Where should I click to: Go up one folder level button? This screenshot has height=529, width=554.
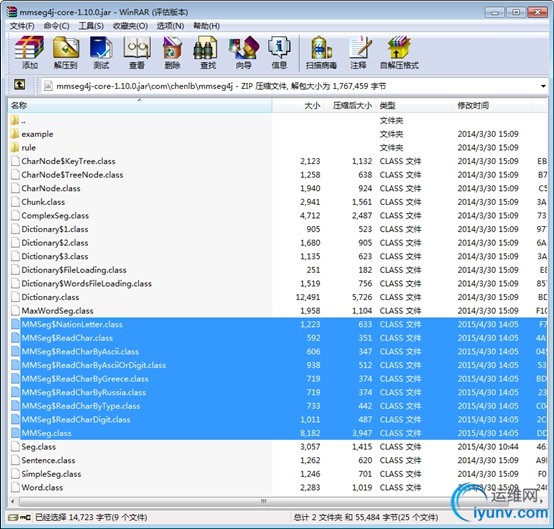click(x=19, y=85)
